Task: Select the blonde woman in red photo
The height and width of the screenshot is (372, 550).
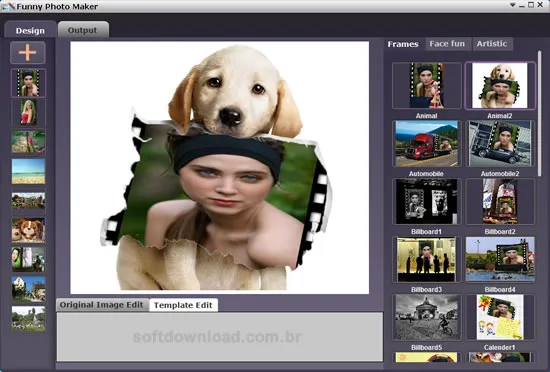Action: [28, 112]
